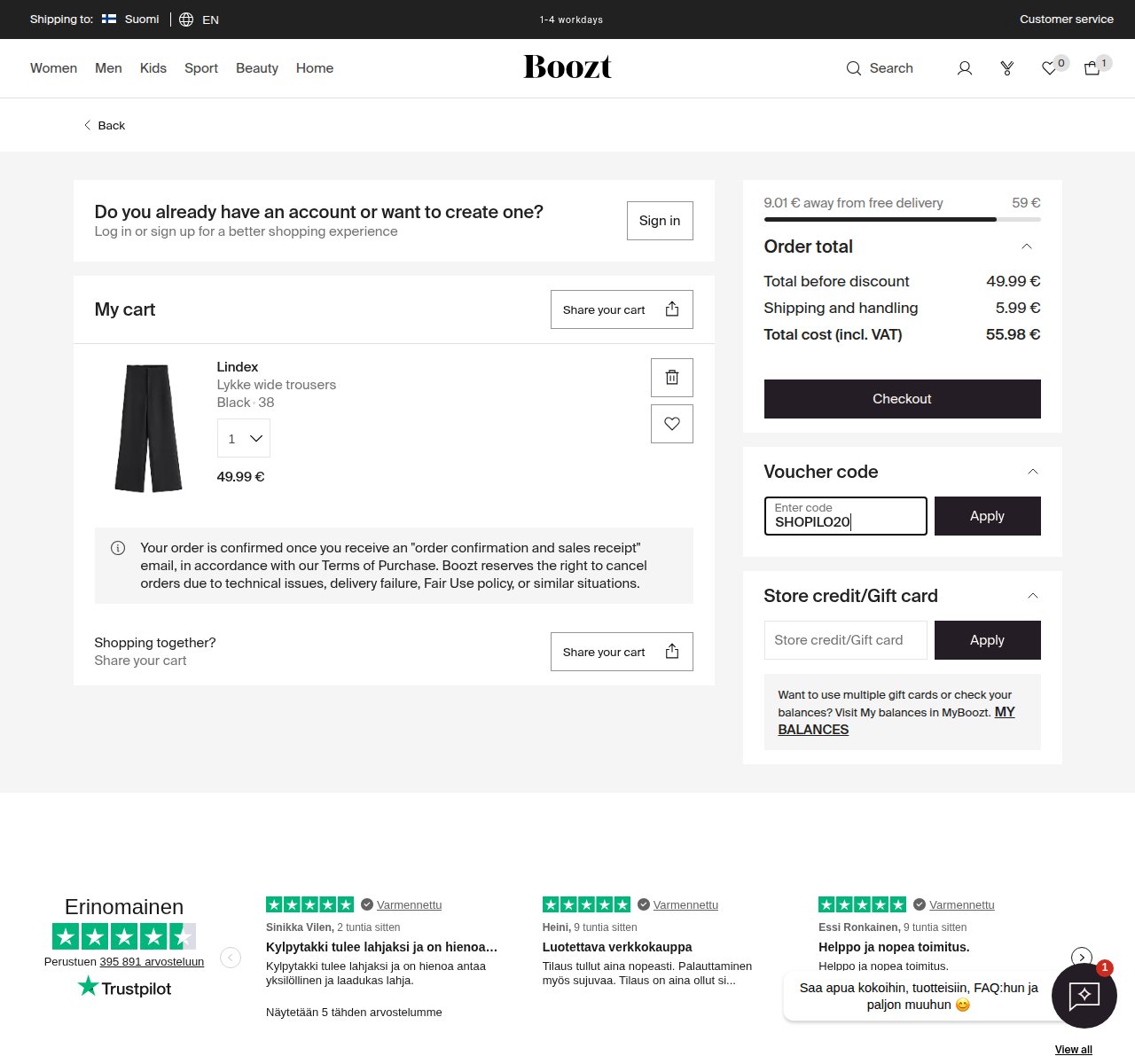
Task: Open the account profile icon
Action: tap(965, 68)
